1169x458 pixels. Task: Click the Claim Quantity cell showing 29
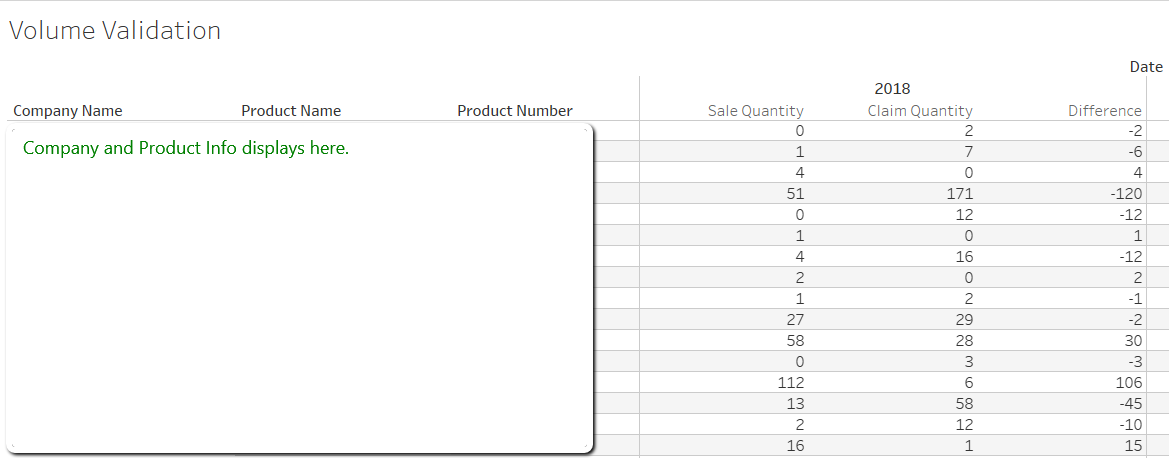962,320
